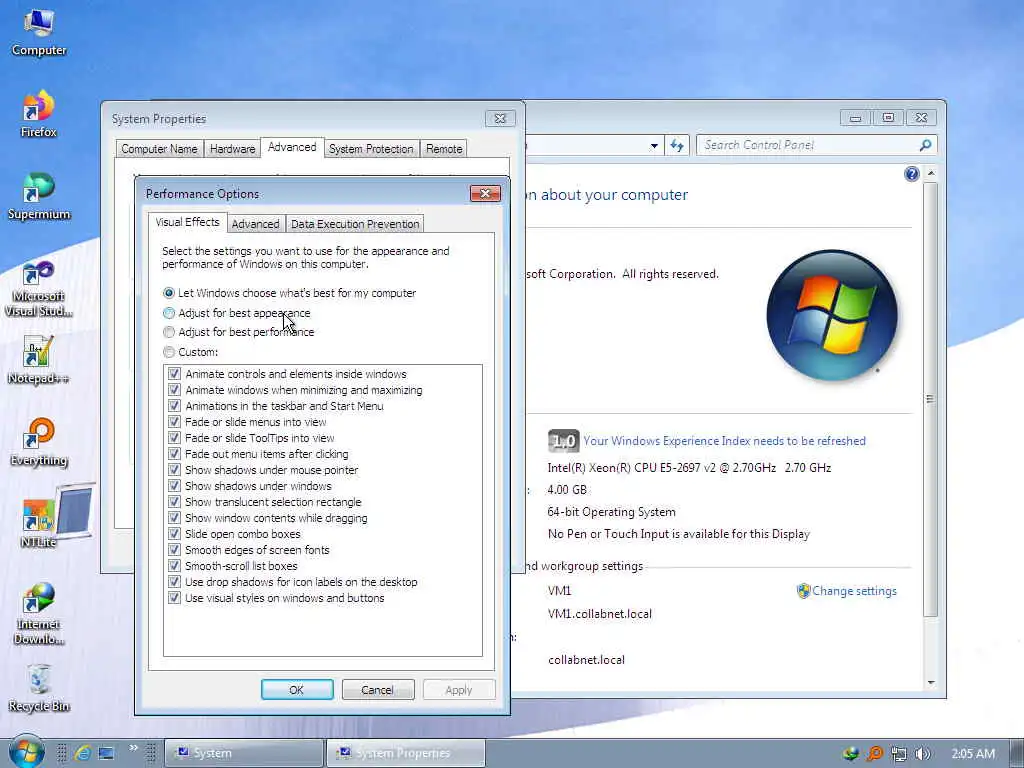This screenshot has width=1024, height=768.
Task: Open Computer Name tab in System Properties
Action: [159, 149]
